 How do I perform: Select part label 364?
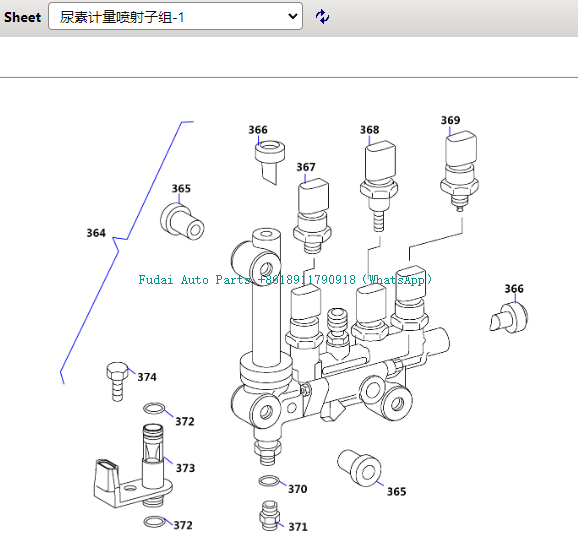96,233
